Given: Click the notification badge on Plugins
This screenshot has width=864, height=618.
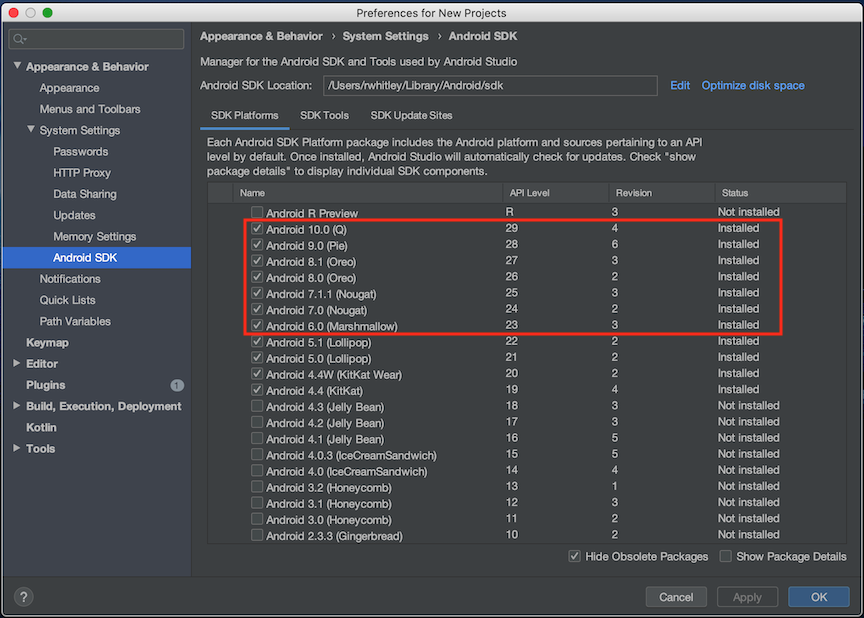Looking at the screenshot, I should tap(177, 384).
